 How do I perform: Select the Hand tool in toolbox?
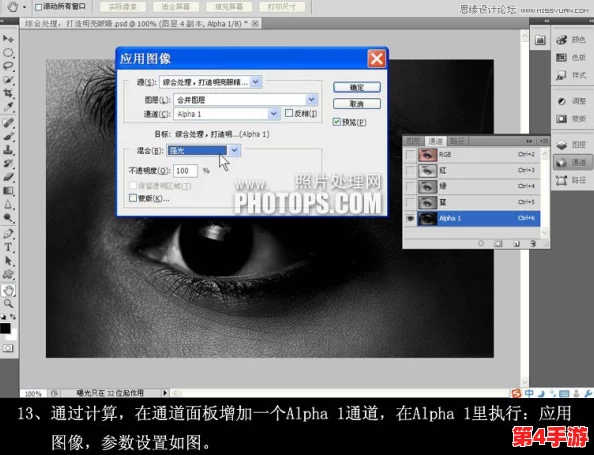click(x=8, y=291)
